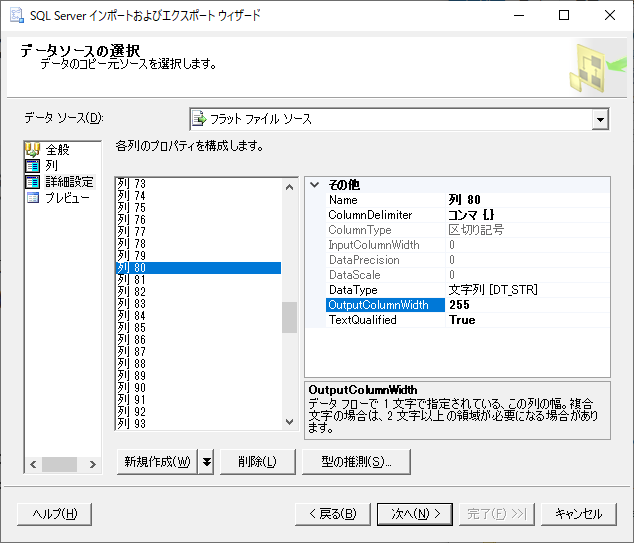634x543 pixels.
Task: Select 列 77 in column list
Action: tap(199, 232)
